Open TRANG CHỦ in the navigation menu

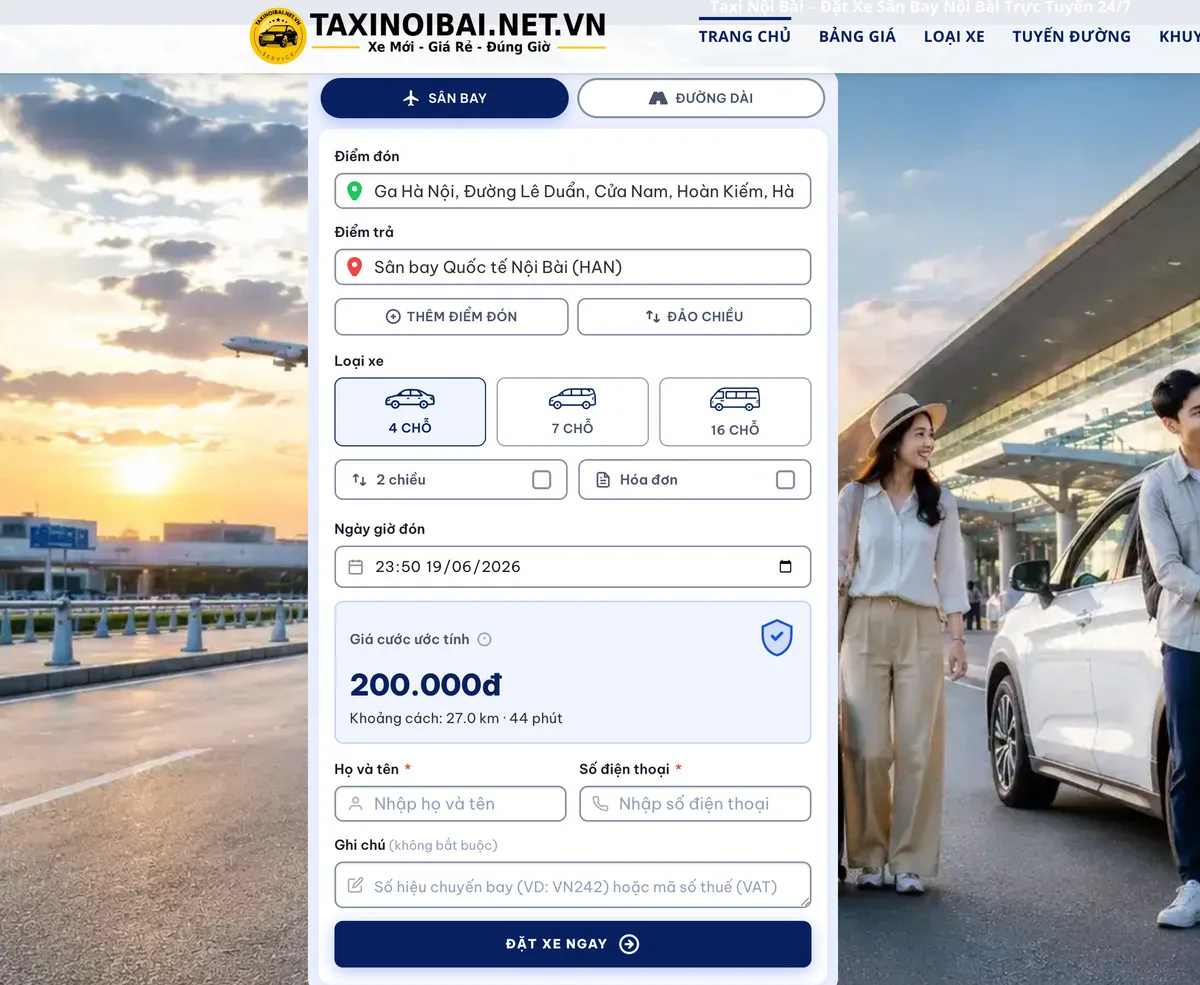(x=745, y=36)
